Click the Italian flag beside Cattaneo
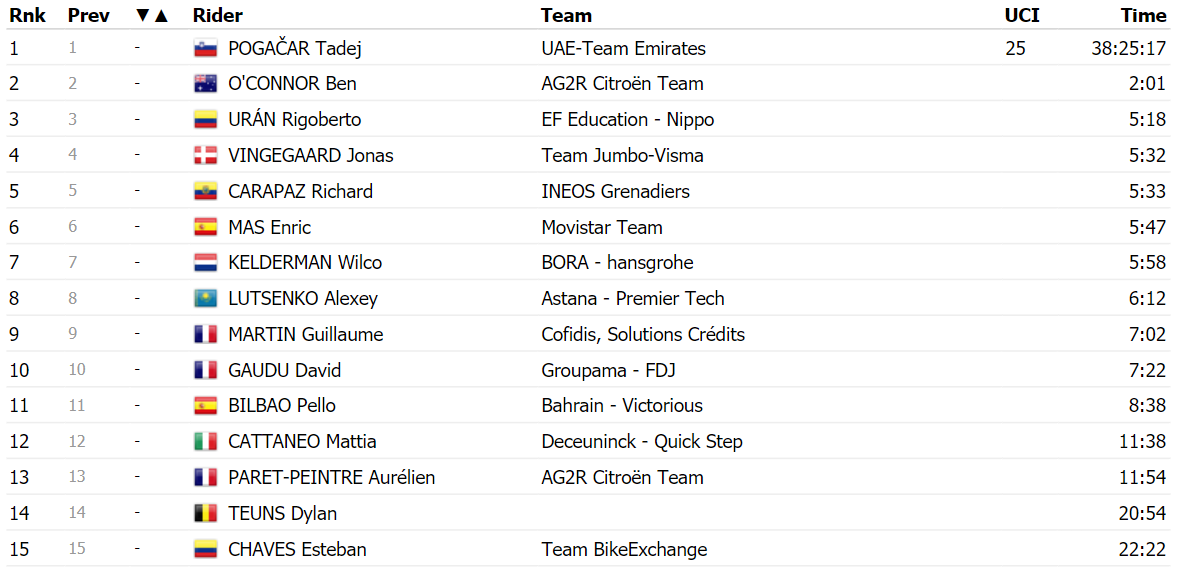This screenshot has width=1177, height=567. click(x=205, y=442)
